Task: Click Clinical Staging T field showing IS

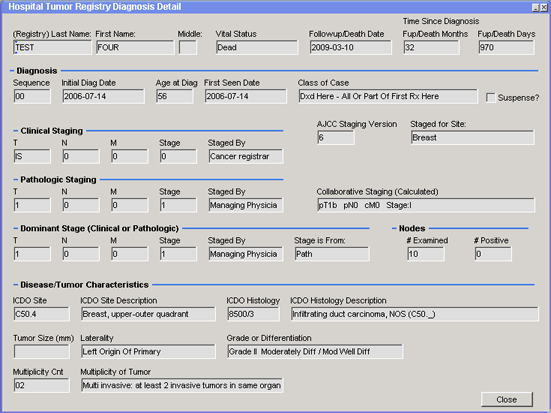Action: pos(32,156)
